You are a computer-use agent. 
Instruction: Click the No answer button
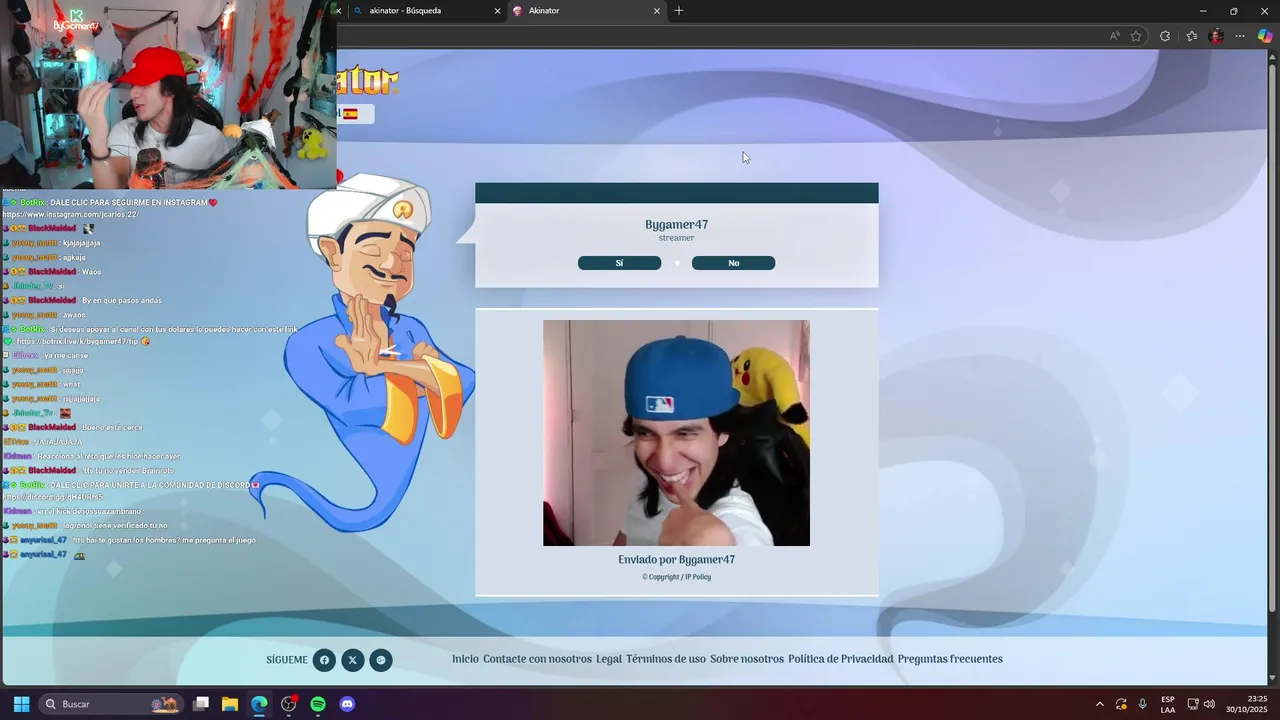(x=733, y=263)
